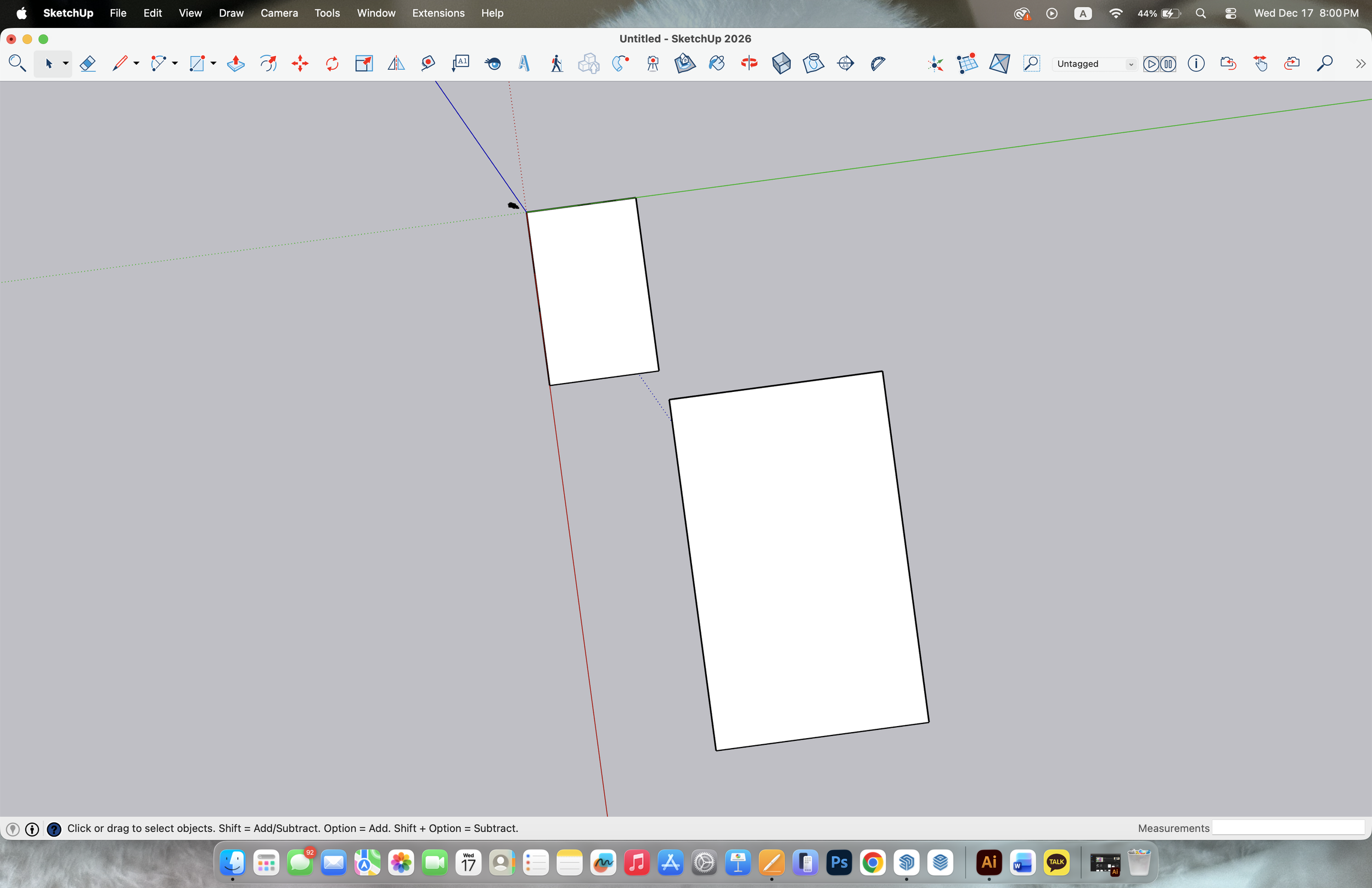Open the Camera menu

tap(279, 13)
